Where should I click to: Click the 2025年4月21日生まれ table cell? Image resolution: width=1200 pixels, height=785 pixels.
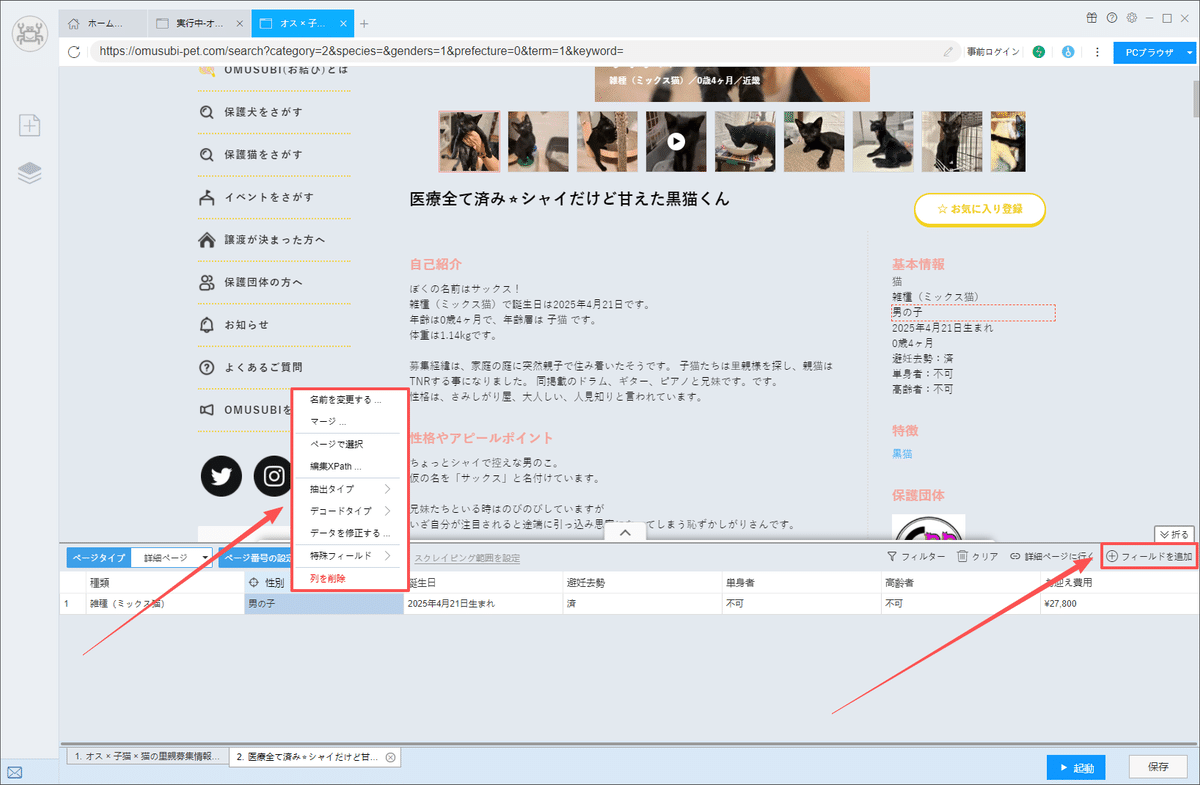pos(483,604)
